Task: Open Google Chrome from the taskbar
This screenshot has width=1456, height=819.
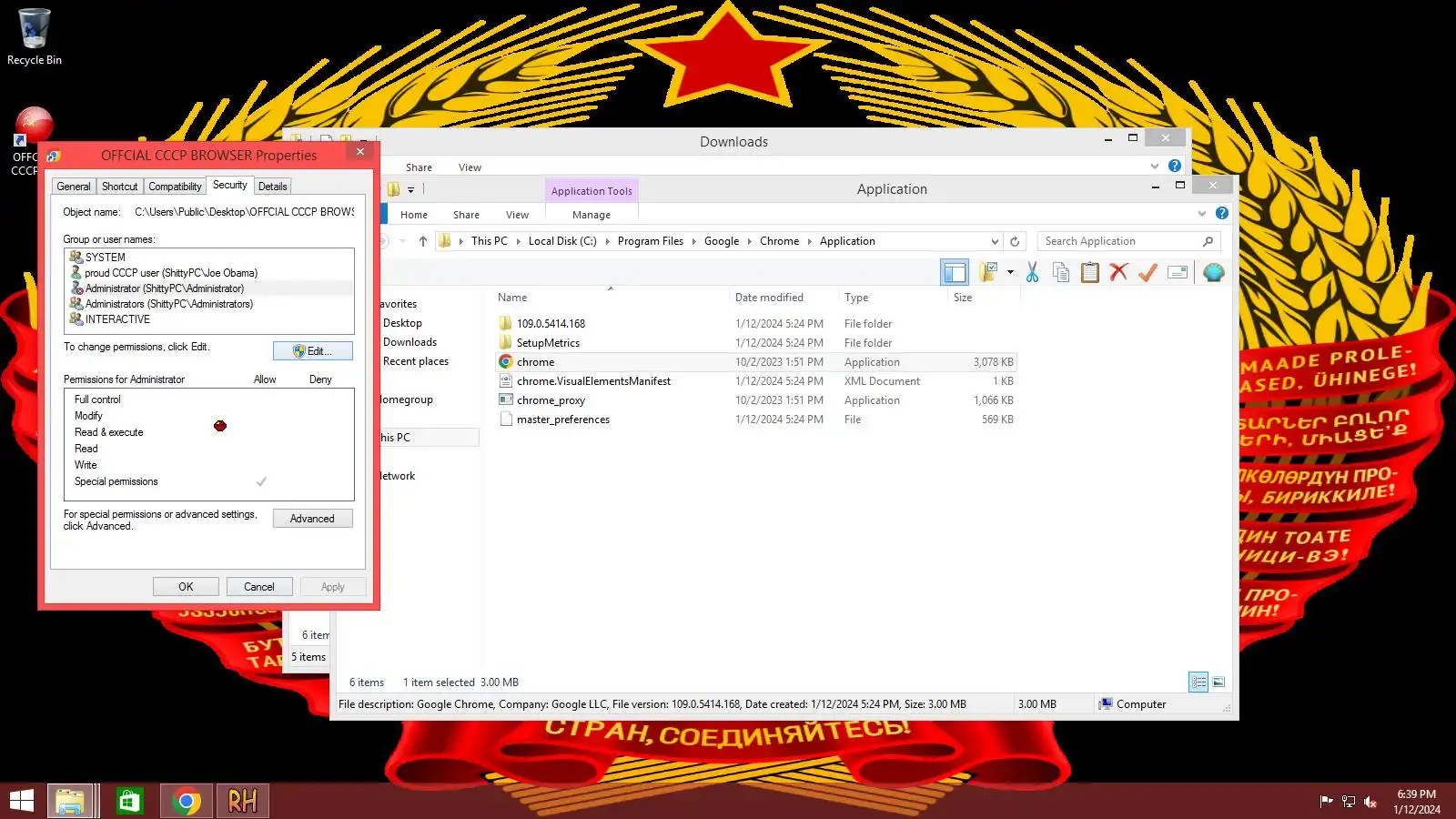Action: [187, 801]
